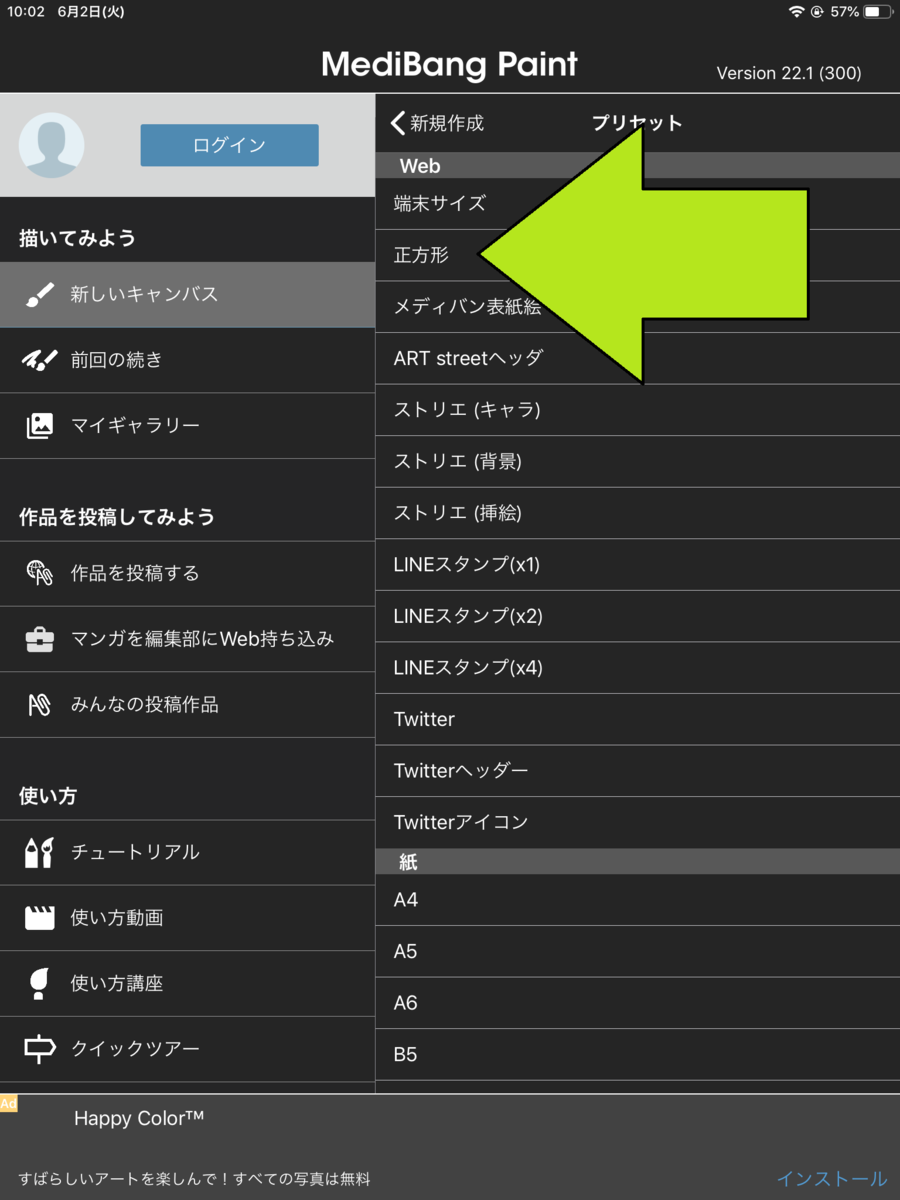This screenshot has height=1200, width=900.
Task: Tap the brushes icon beside 前回の続き
Action: pos(39,360)
